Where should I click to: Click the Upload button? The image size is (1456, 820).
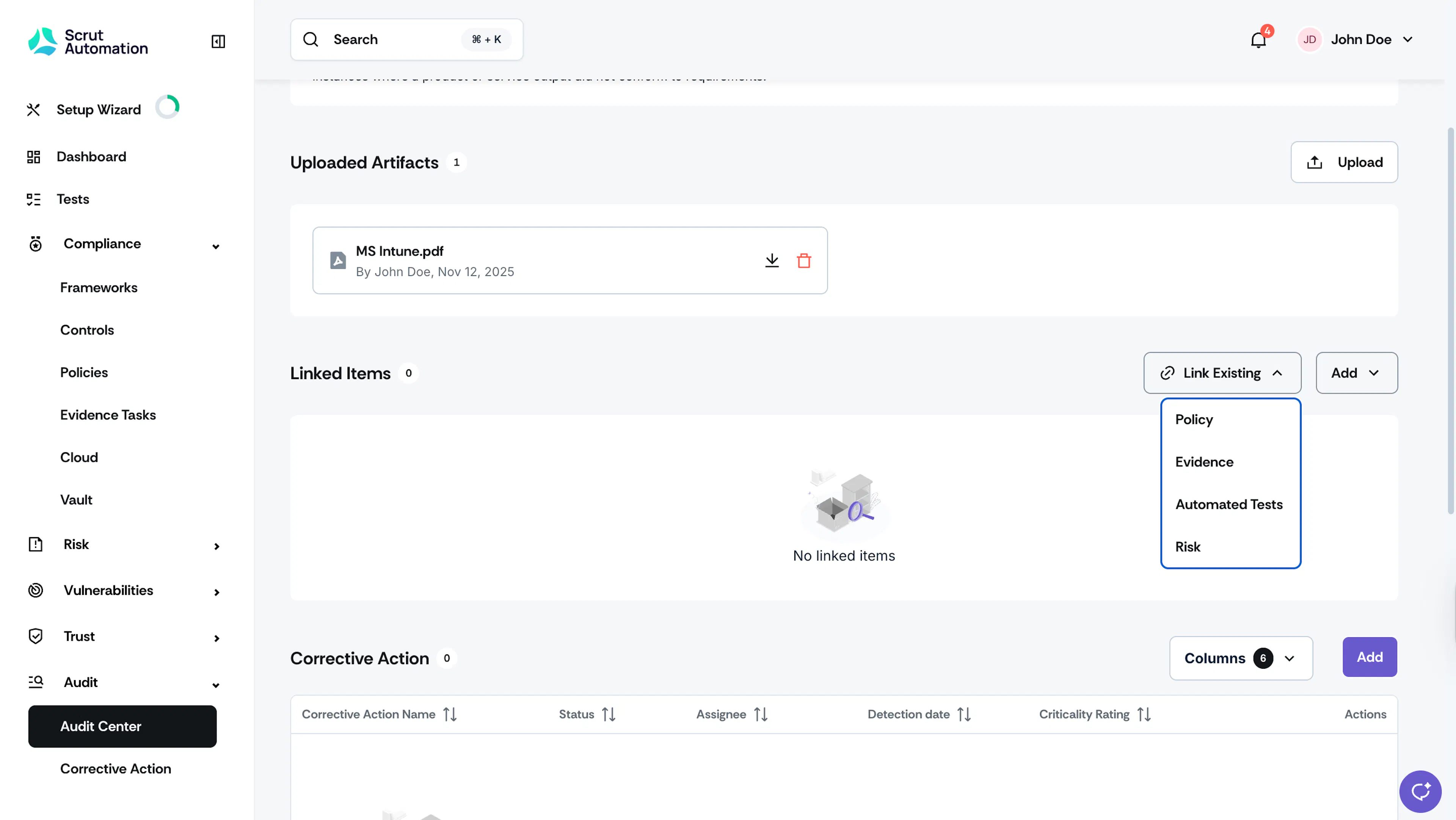click(x=1344, y=162)
